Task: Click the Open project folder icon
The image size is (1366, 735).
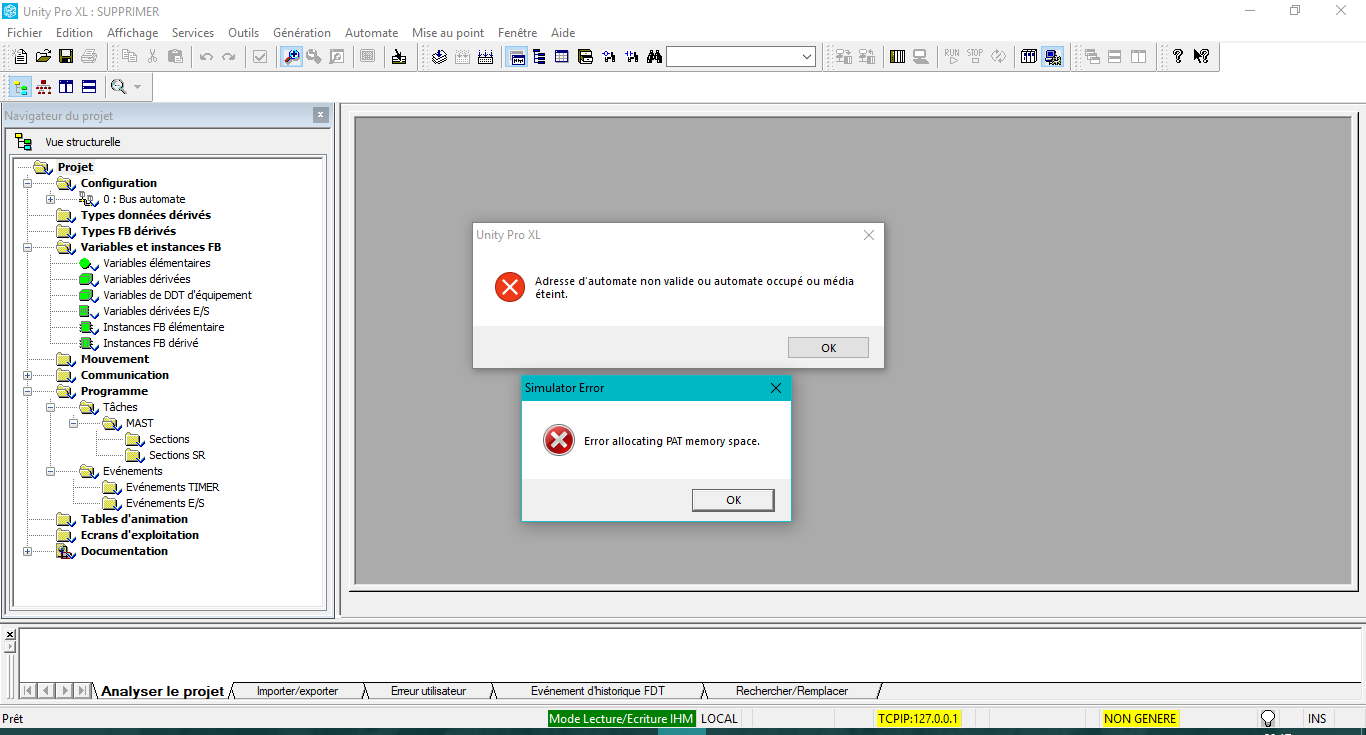Action: [x=43, y=57]
